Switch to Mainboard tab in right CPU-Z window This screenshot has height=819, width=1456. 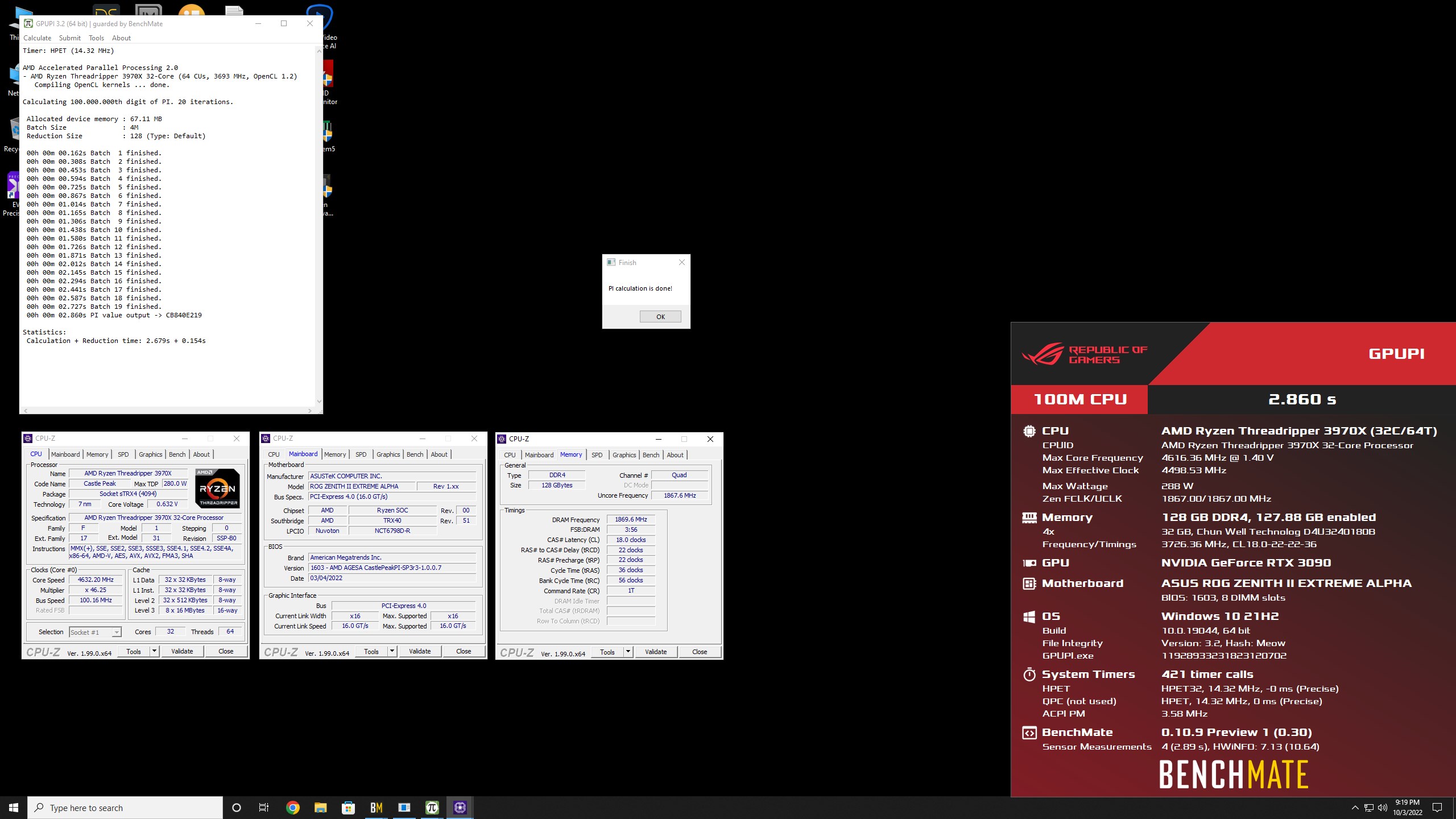coord(539,455)
